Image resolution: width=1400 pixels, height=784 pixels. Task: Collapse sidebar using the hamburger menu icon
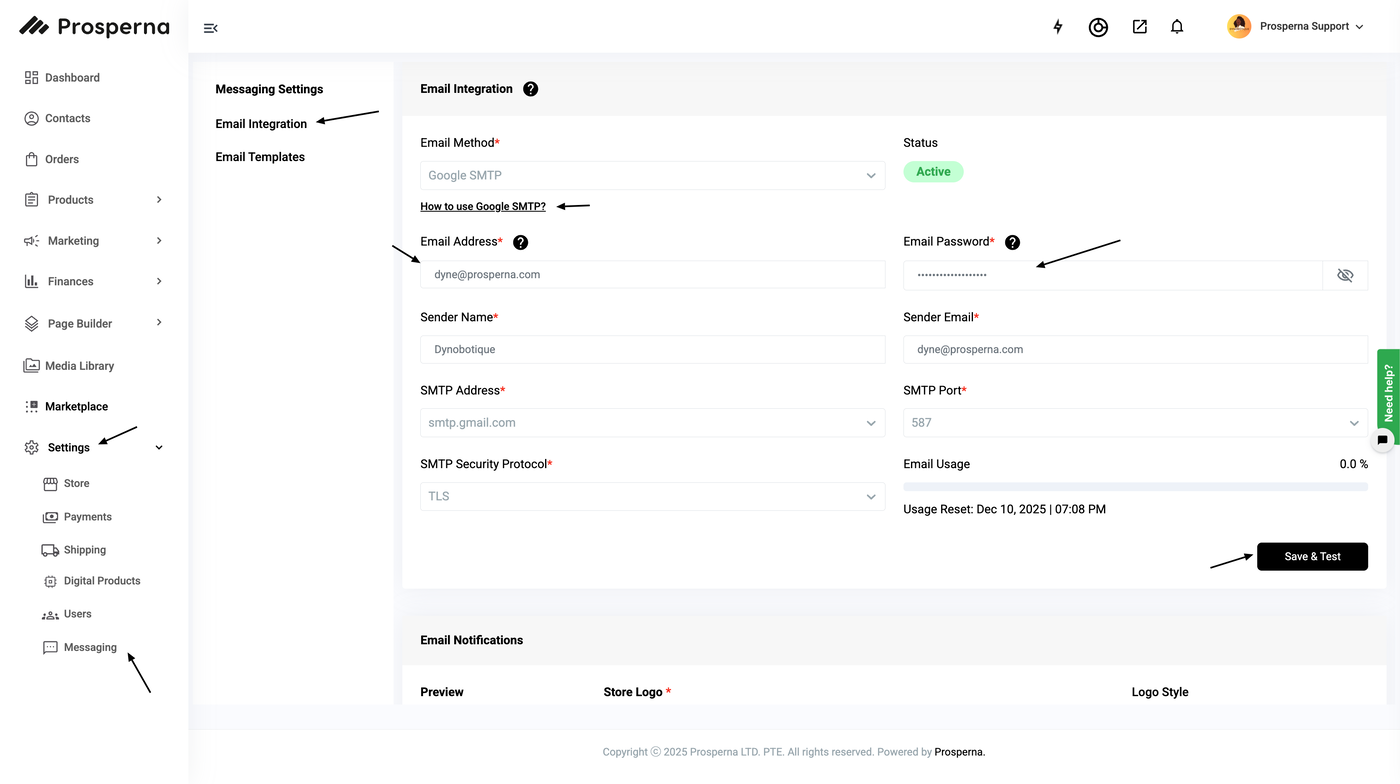coord(210,28)
